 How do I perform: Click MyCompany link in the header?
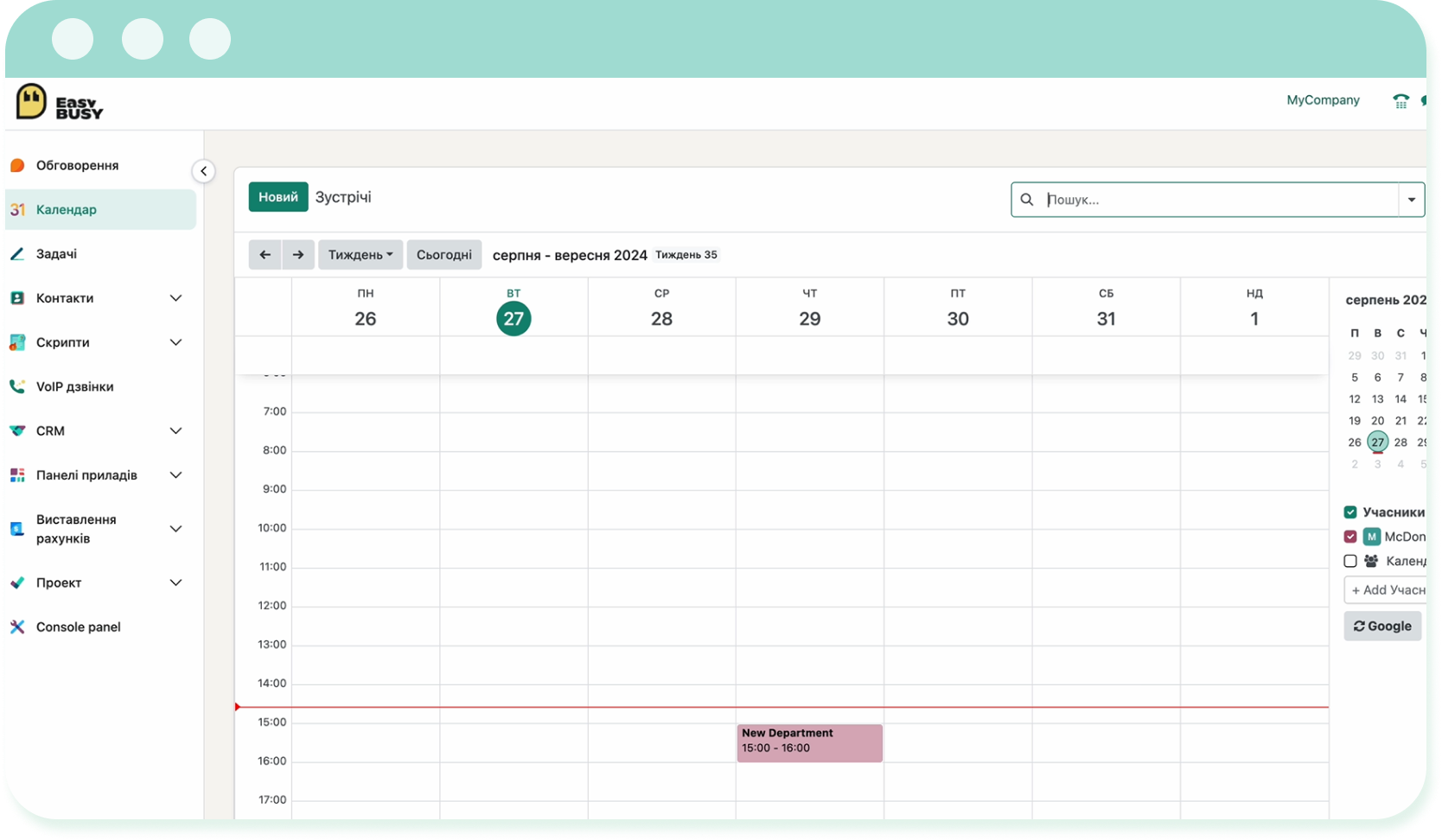[1323, 100]
